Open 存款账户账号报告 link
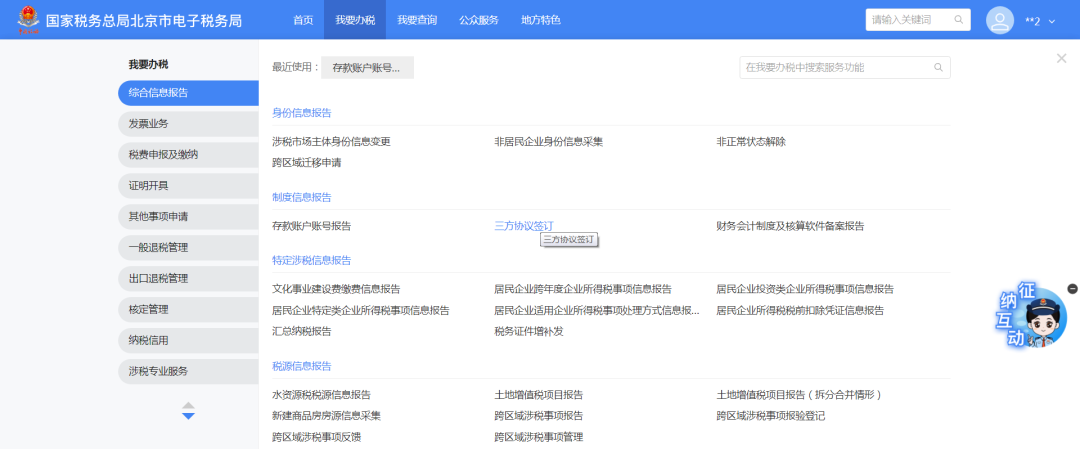This screenshot has height=449, width=1080. click(x=311, y=226)
